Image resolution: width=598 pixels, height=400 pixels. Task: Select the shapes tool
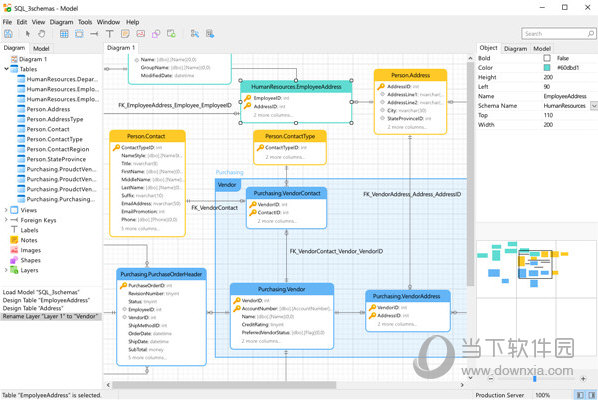tap(156, 34)
